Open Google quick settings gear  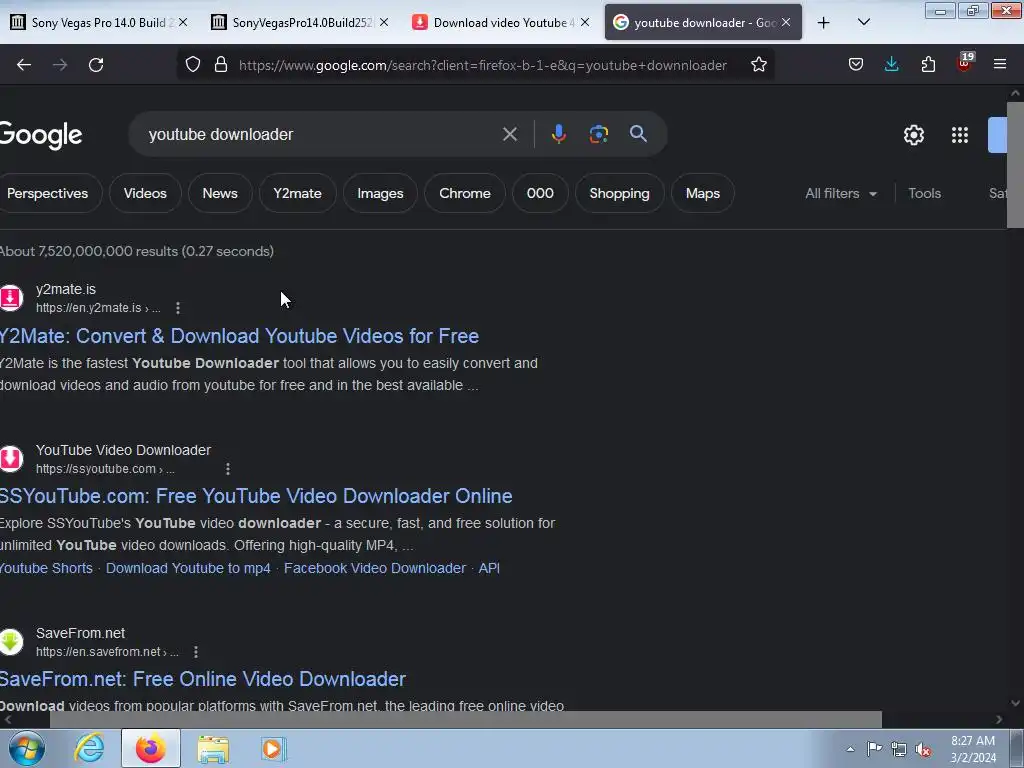tap(914, 135)
